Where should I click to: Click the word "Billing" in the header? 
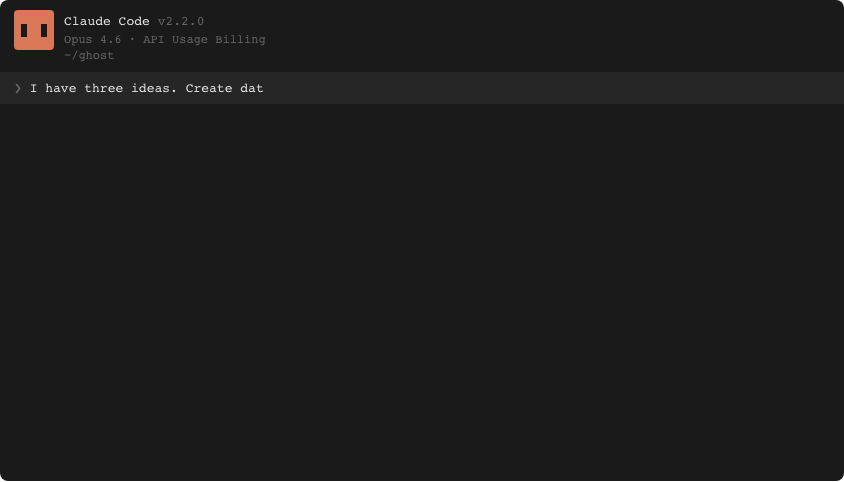click(240, 40)
